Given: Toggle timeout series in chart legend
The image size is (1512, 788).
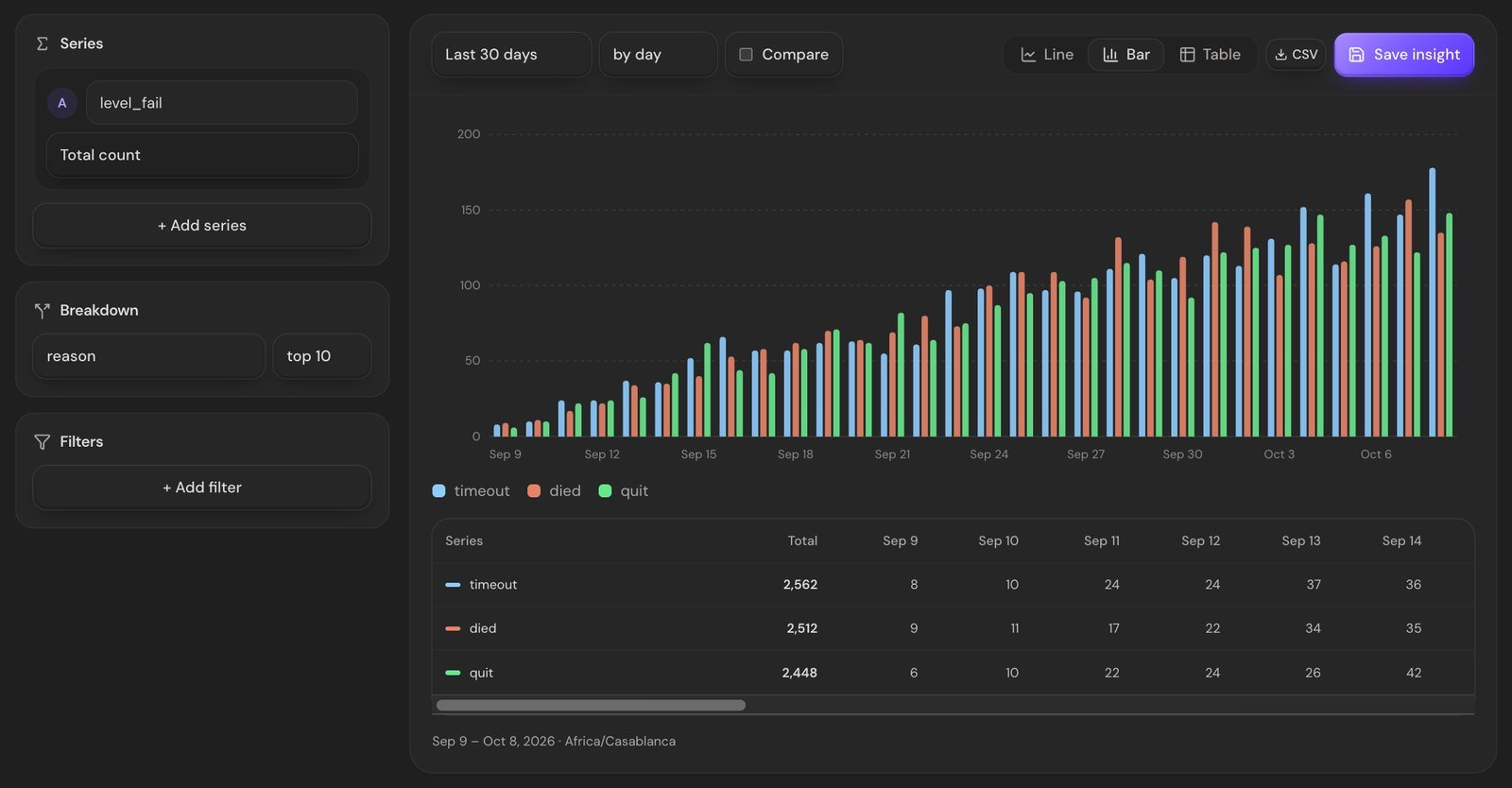Looking at the screenshot, I should [x=471, y=490].
